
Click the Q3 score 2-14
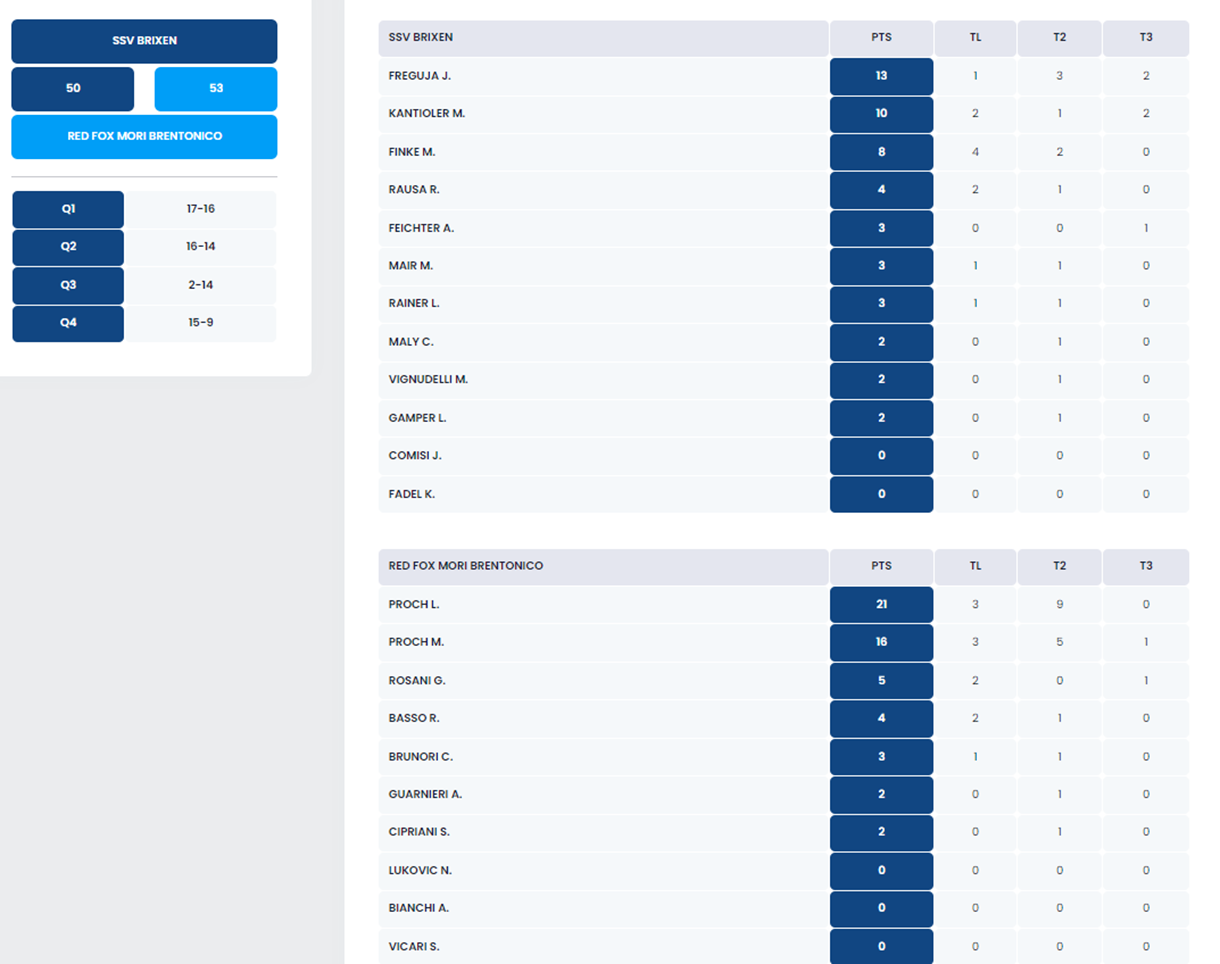point(200,285)
